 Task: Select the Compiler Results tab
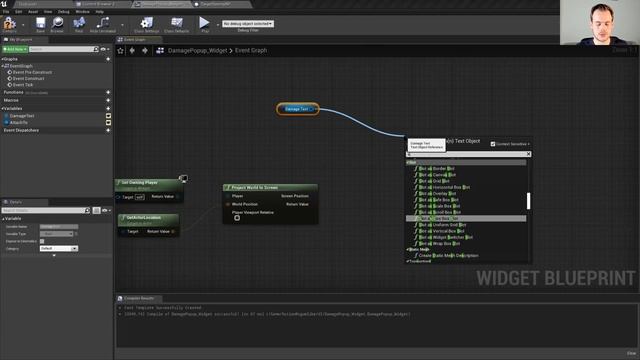[x=139, y=298]
